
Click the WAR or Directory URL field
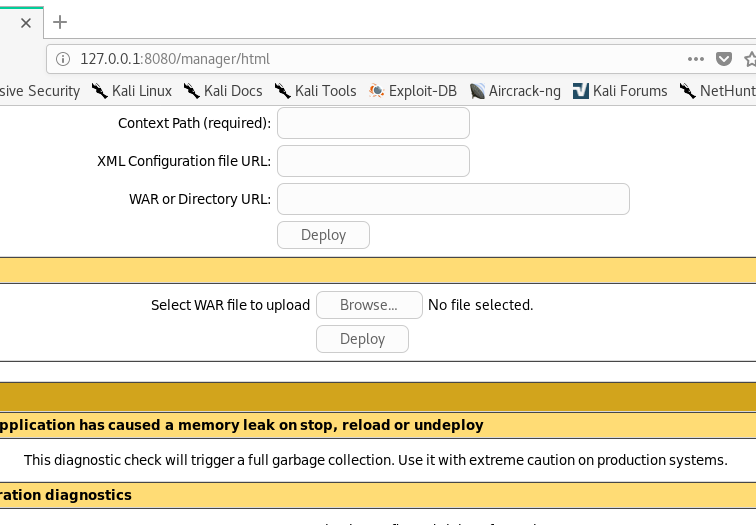point(453,199)
